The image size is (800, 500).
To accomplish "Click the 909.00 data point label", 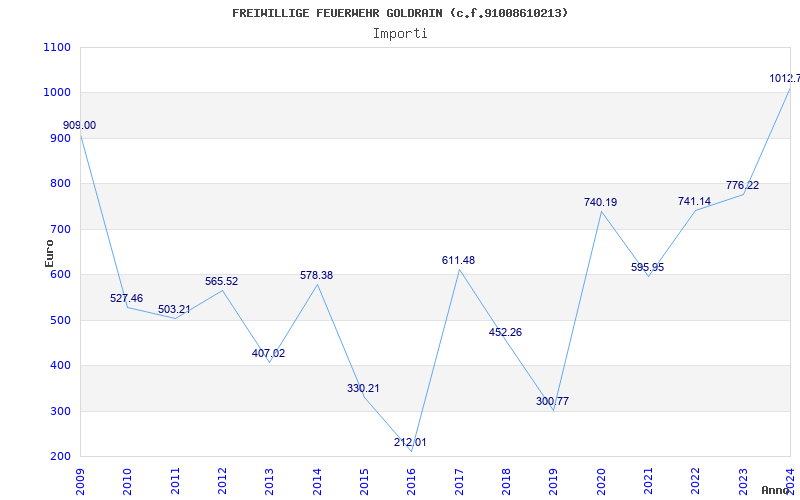I will [80, 126].
